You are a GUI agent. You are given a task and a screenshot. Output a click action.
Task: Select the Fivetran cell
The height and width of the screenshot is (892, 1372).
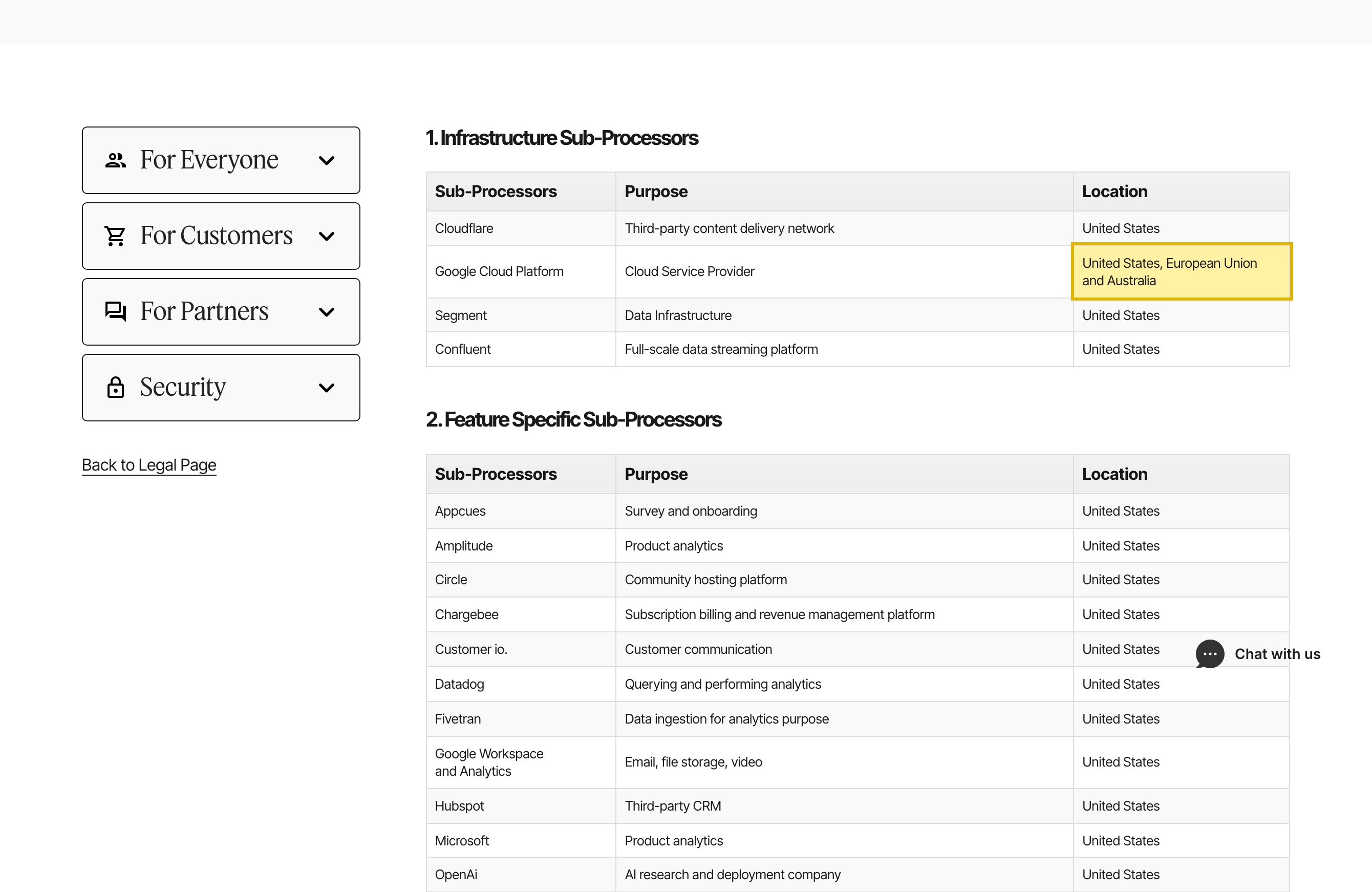(521, 719)
